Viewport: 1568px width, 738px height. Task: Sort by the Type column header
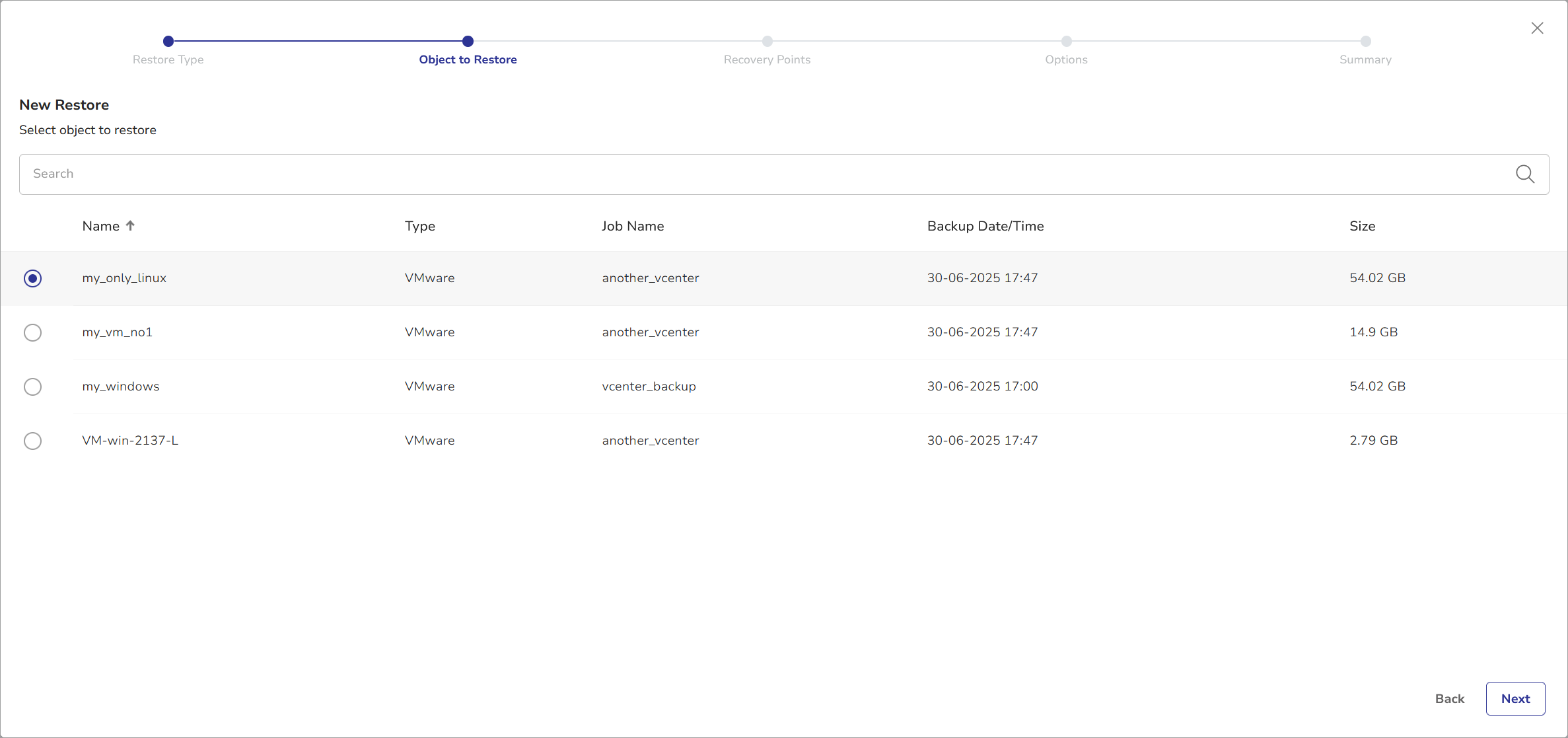click(x=419, y=226)
